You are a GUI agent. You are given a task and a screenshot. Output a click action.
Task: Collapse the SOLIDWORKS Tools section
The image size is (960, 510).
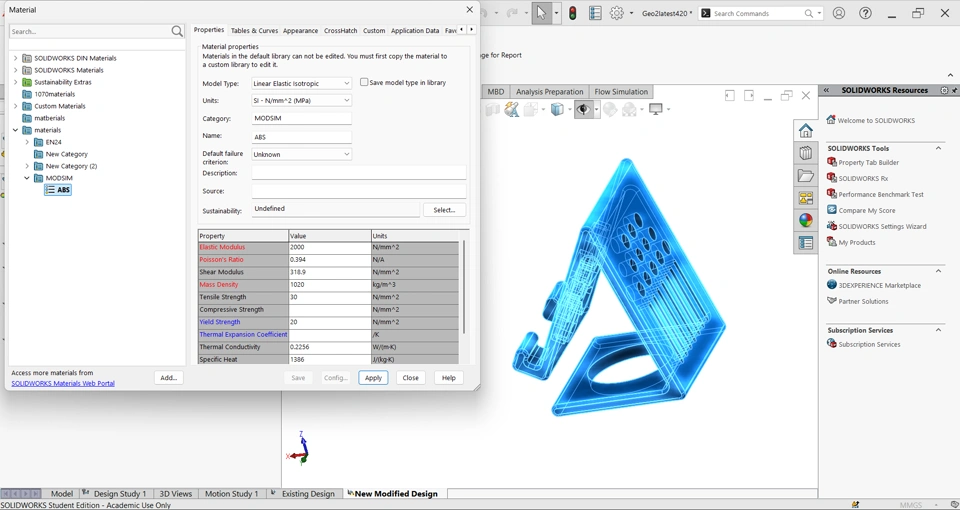[x=938, y=148]
